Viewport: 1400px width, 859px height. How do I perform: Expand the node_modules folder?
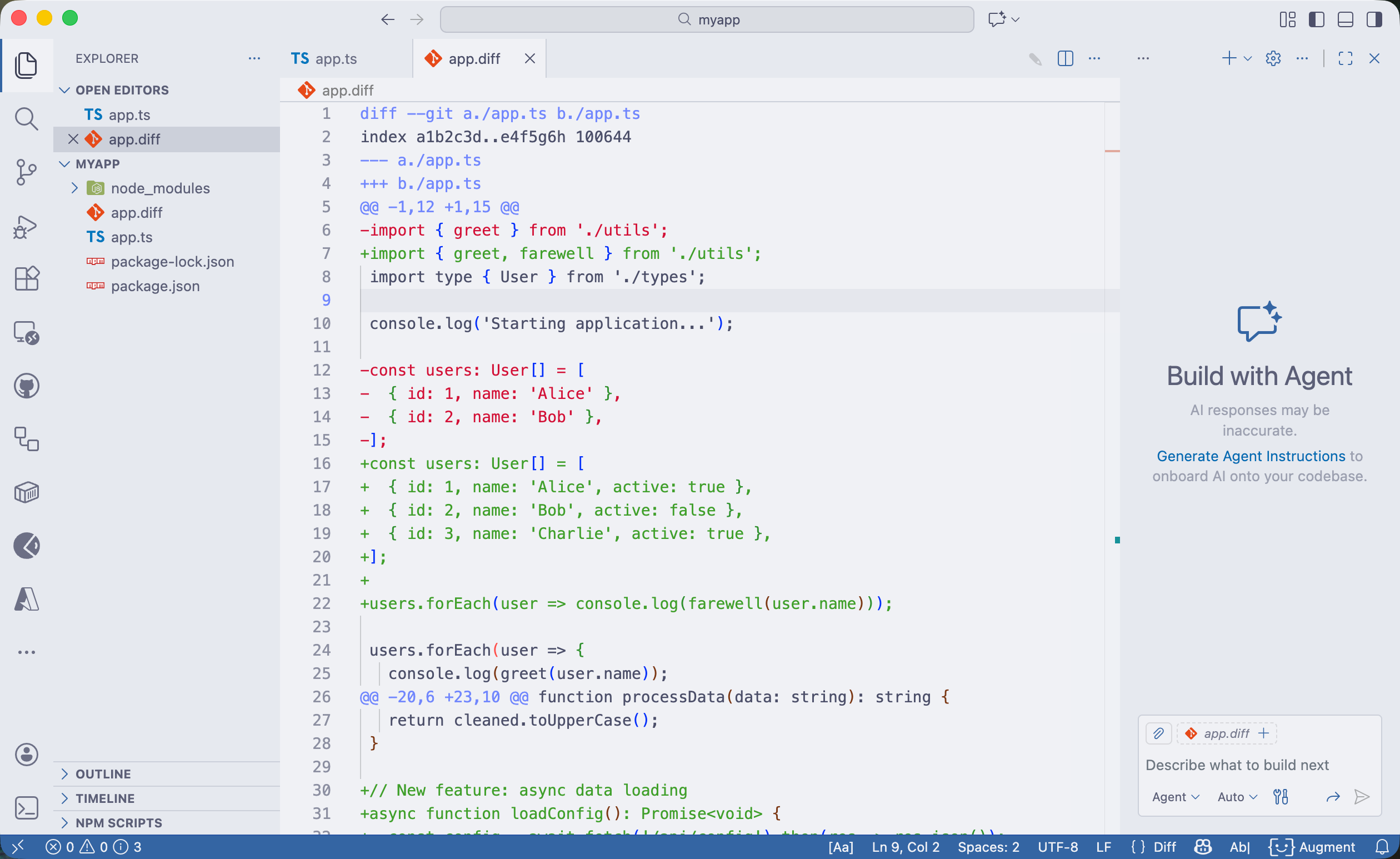point(160,188)
